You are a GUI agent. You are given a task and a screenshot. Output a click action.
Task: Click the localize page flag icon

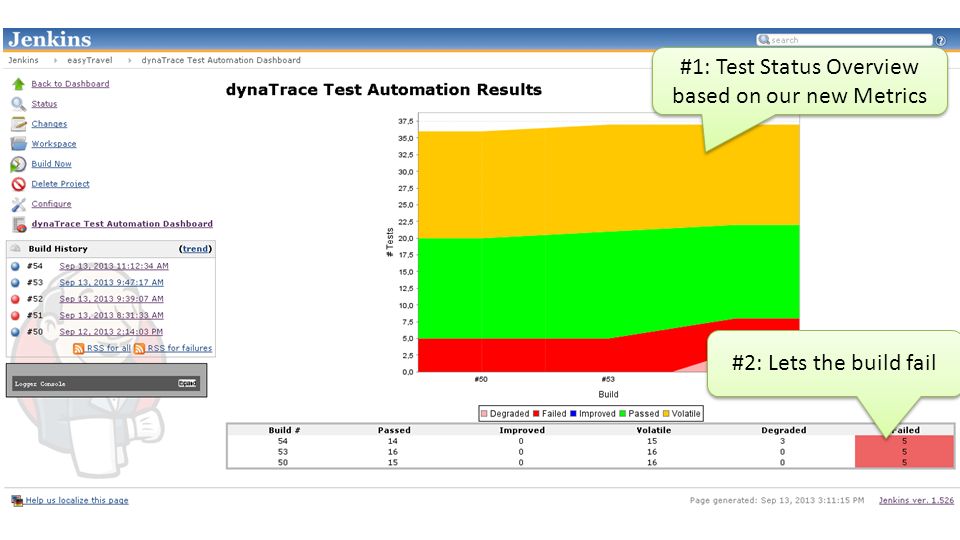pos(17,501)
